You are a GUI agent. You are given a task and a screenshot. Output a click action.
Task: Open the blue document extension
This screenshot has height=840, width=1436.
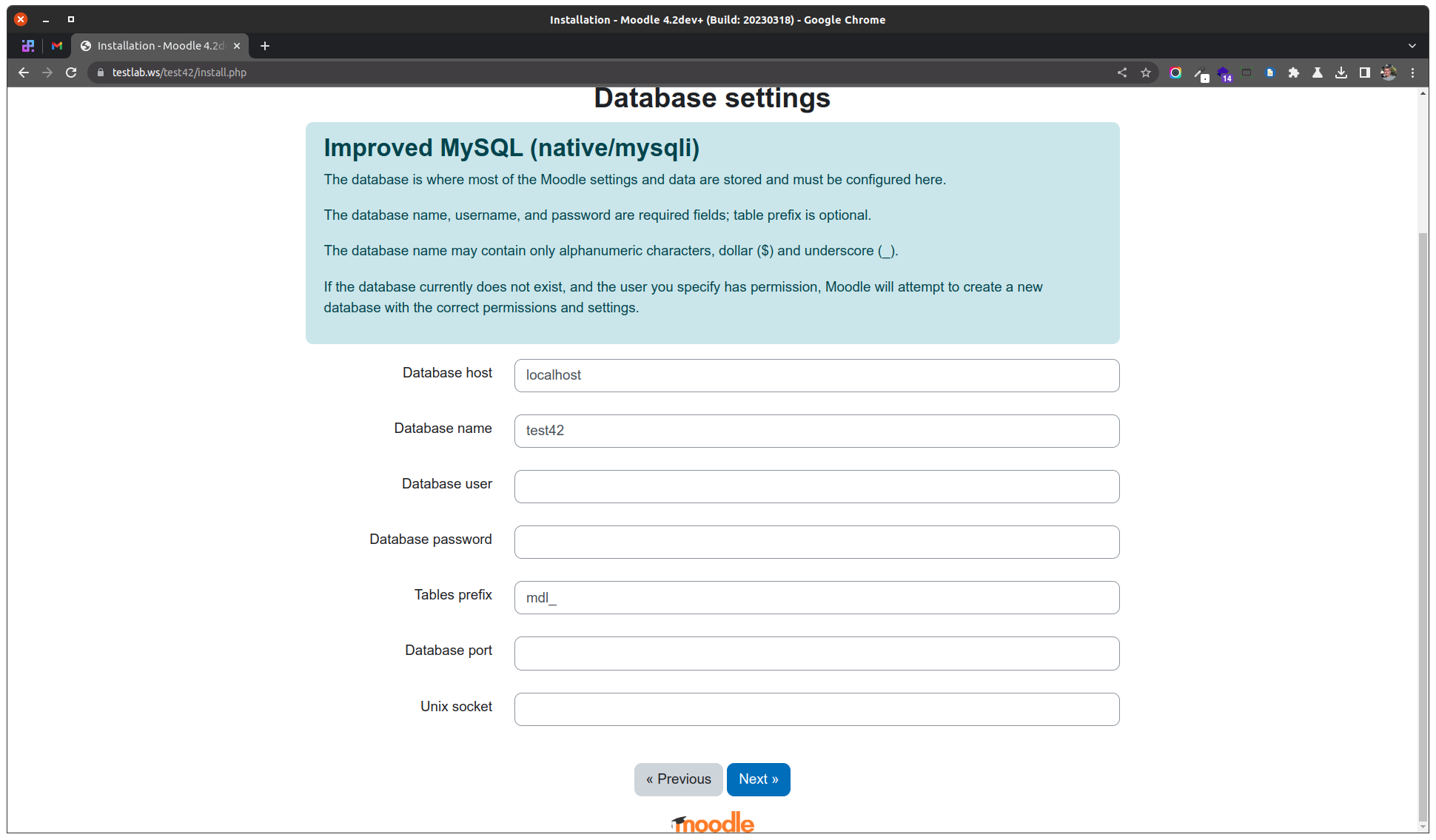coord(1270,73)
